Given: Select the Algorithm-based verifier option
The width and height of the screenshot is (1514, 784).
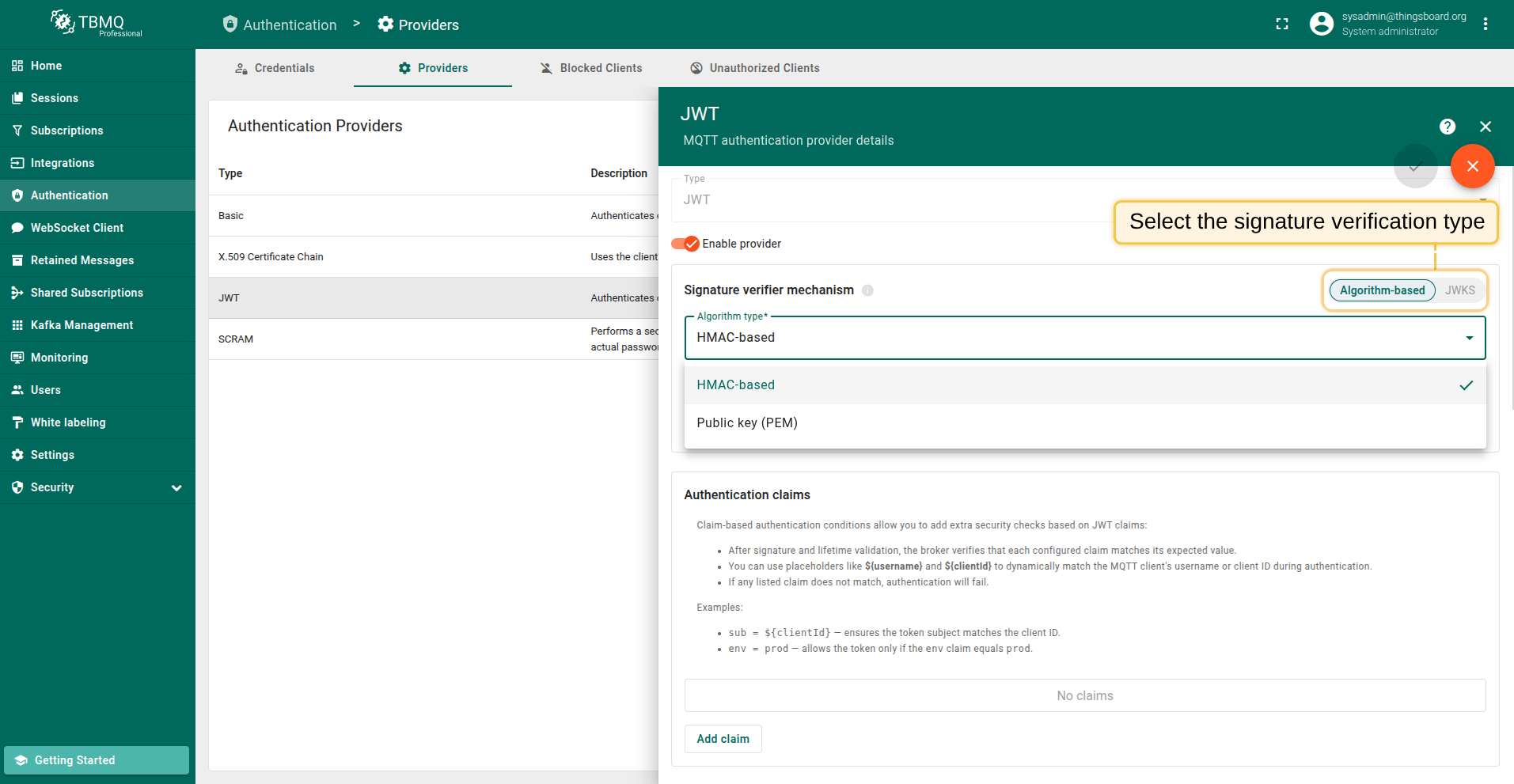Looking at the screenshot, I should pyautogui.click(x=1382, y=290).
